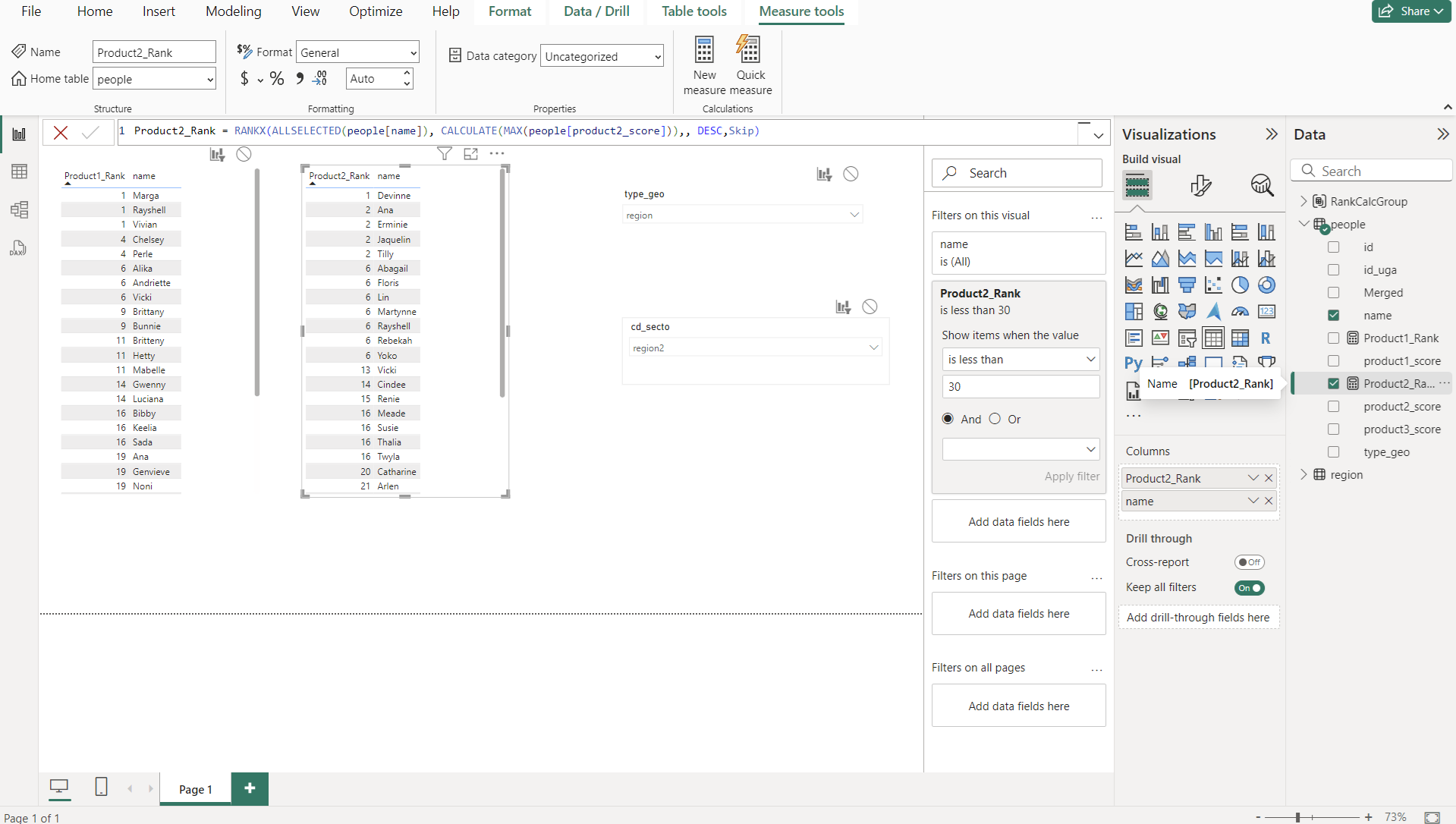The height and width of the screenshot is (824, 1456).
Task: Toggle Cross-report drill through switch
Action: pos(1249,562)
